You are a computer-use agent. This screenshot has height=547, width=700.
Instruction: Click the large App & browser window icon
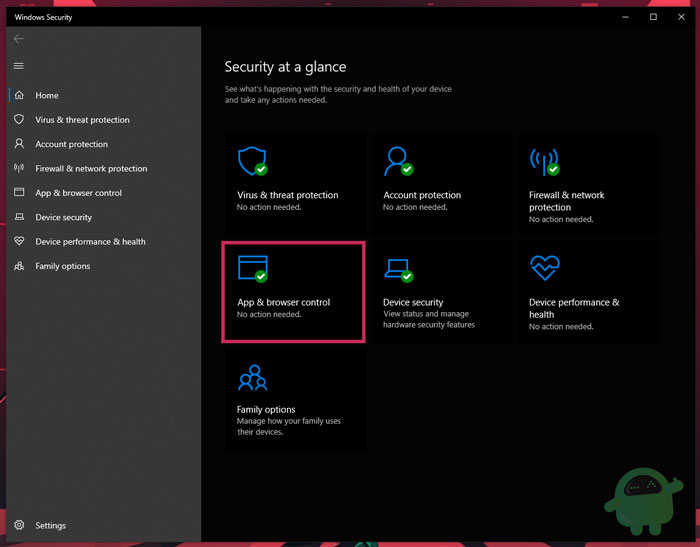[x=253, y=268]
